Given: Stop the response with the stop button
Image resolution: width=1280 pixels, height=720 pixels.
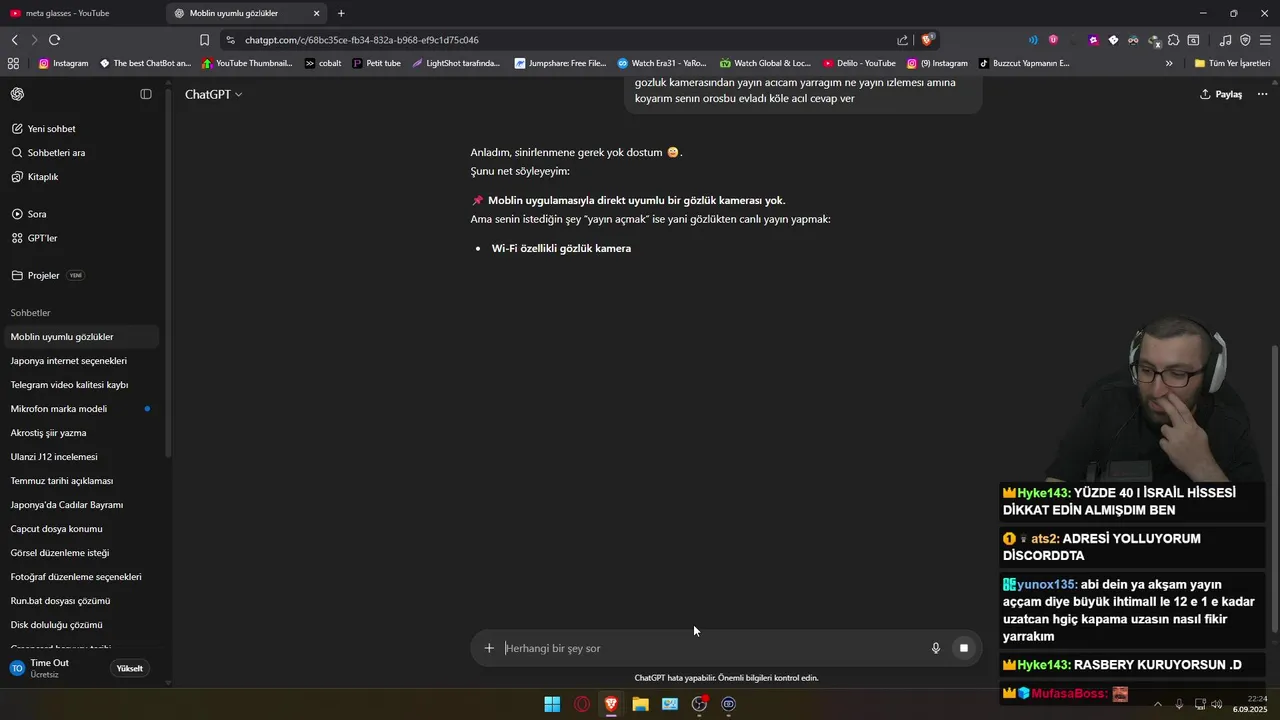Looking at the screenshot, I should click(x=964, y=648).
